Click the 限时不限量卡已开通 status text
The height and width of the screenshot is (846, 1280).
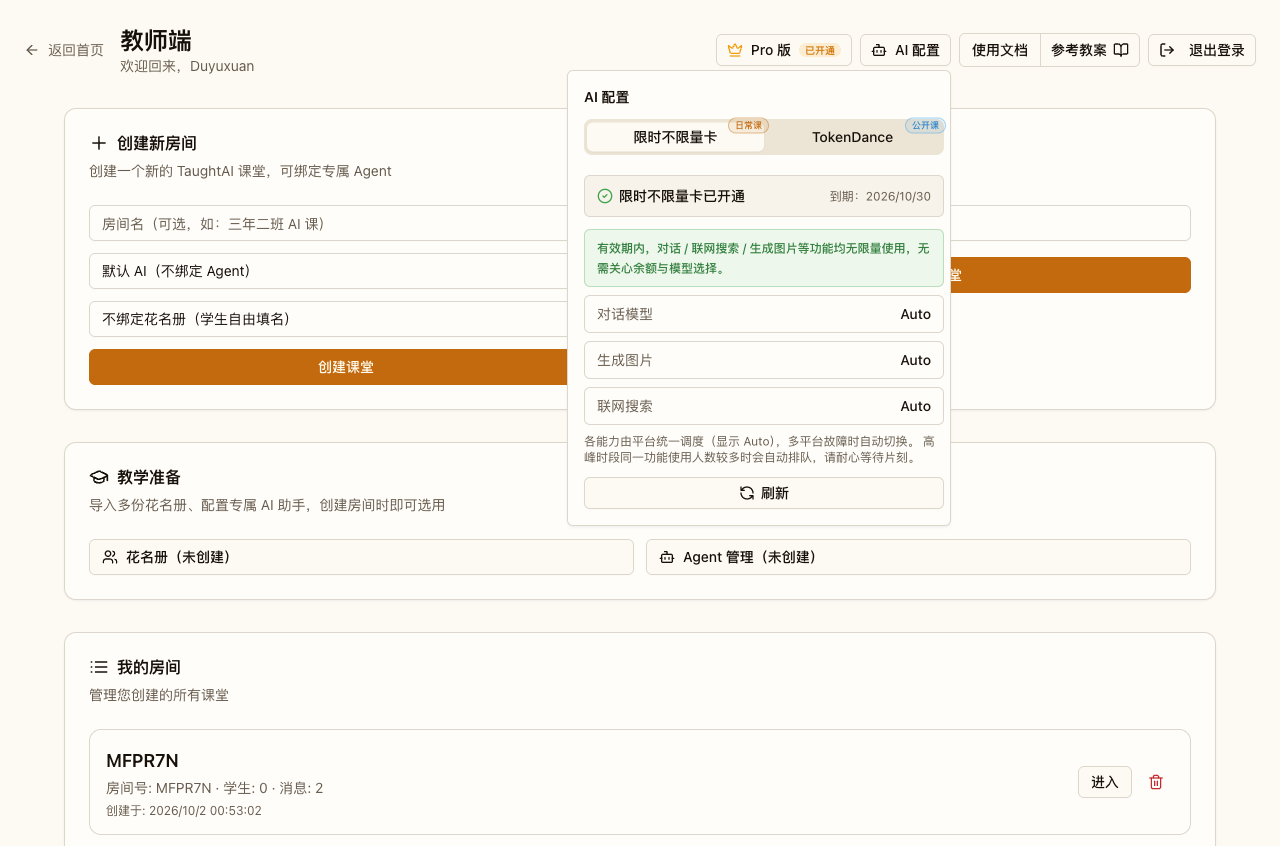click(x=682, y=196)
